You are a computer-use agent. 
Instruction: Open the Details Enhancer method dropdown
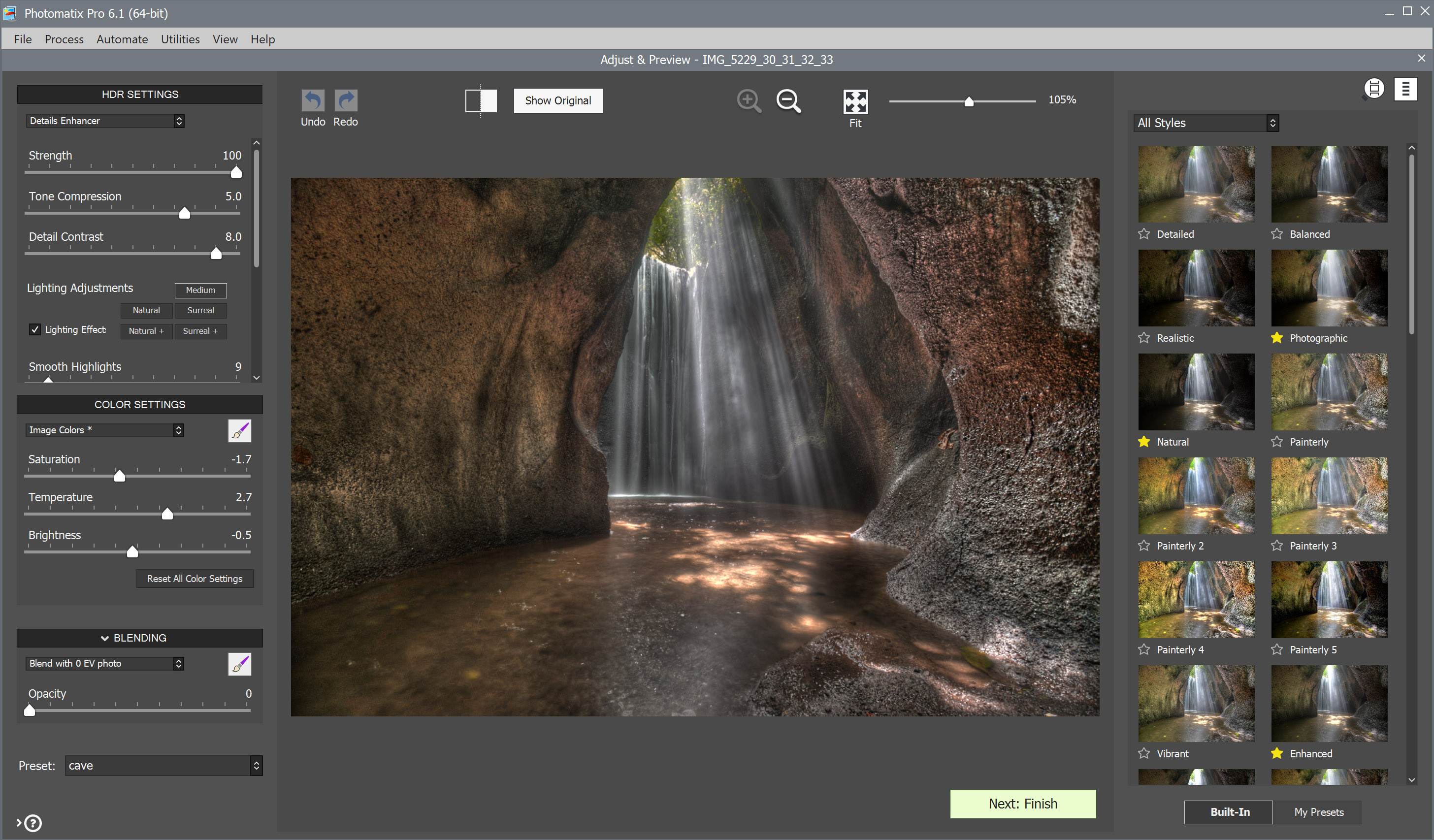(105, 121)
